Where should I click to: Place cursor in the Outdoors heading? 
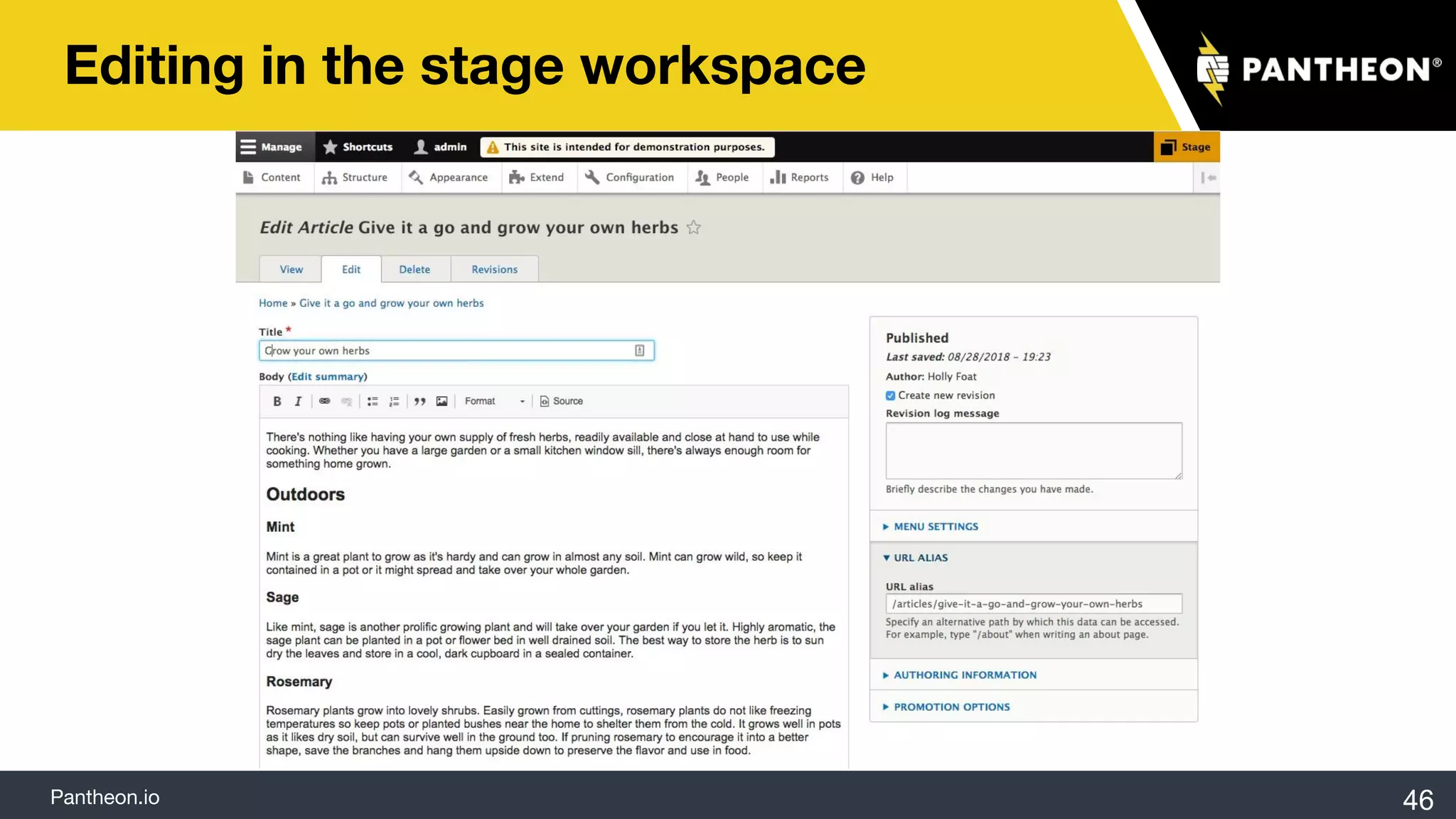click(306, 494)
